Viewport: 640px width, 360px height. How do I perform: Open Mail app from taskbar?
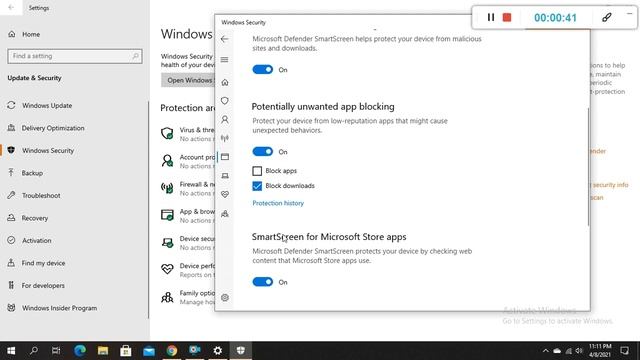(x=149, y=351)
